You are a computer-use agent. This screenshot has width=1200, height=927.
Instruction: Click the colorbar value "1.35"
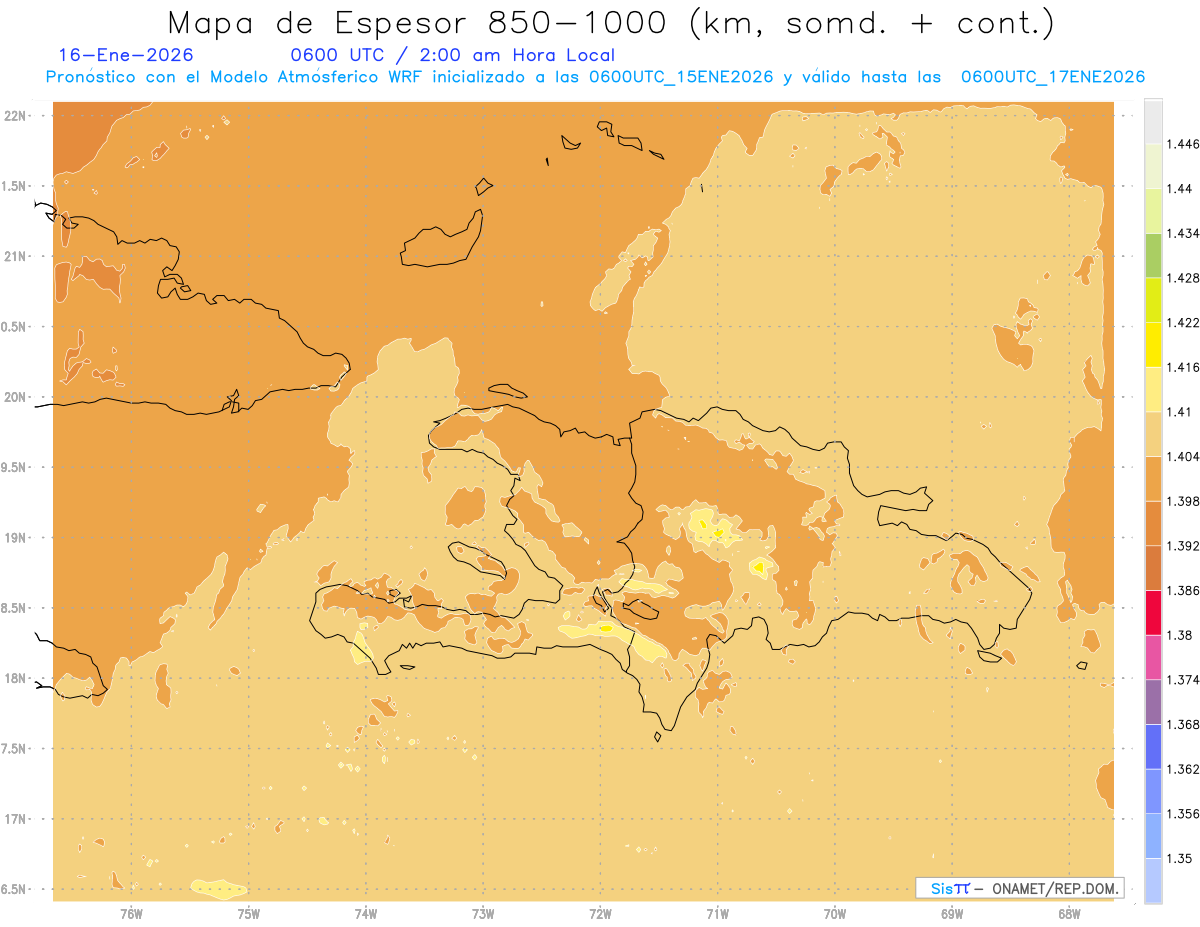[1181, 858]
